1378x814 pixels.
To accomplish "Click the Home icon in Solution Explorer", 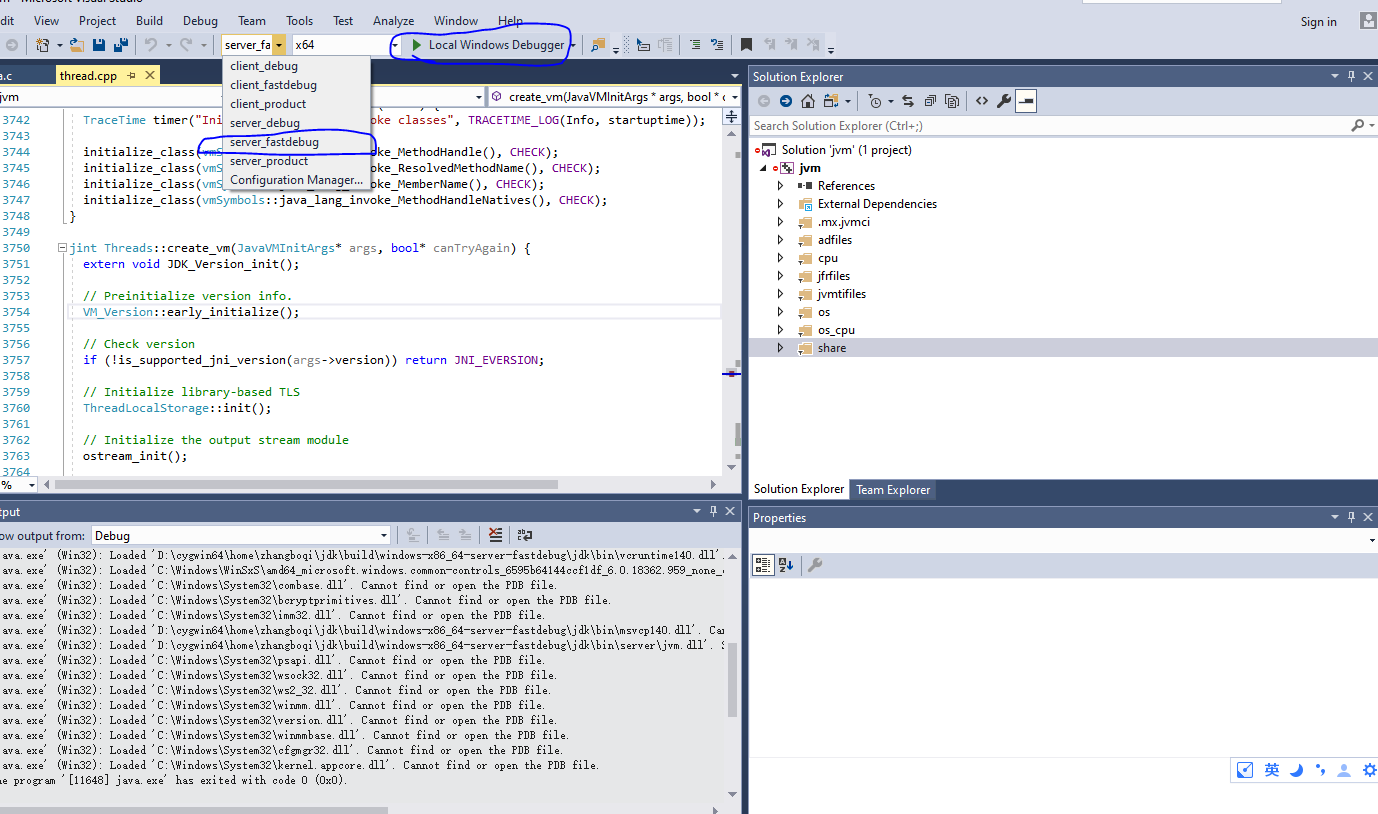I will coord(807,101).
